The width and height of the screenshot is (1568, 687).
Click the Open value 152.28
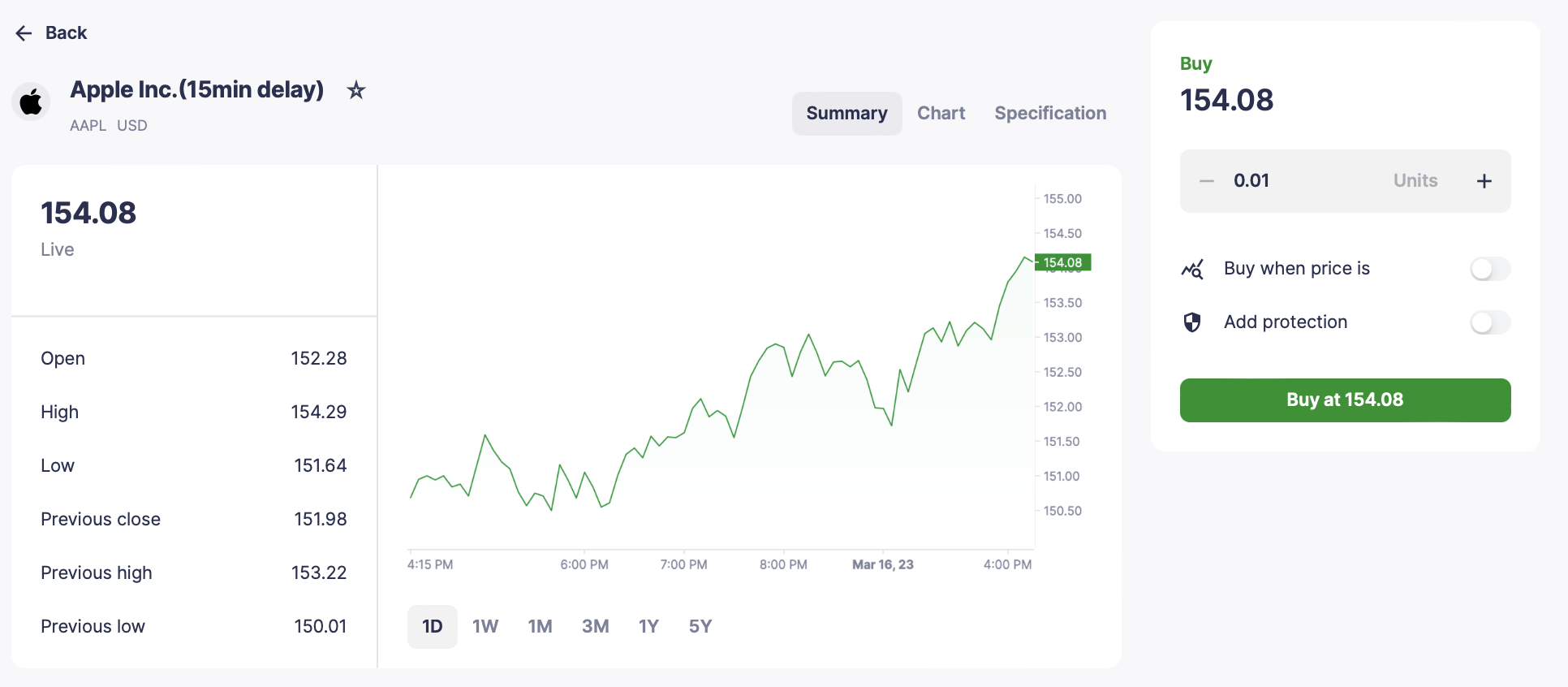(319, 359)
